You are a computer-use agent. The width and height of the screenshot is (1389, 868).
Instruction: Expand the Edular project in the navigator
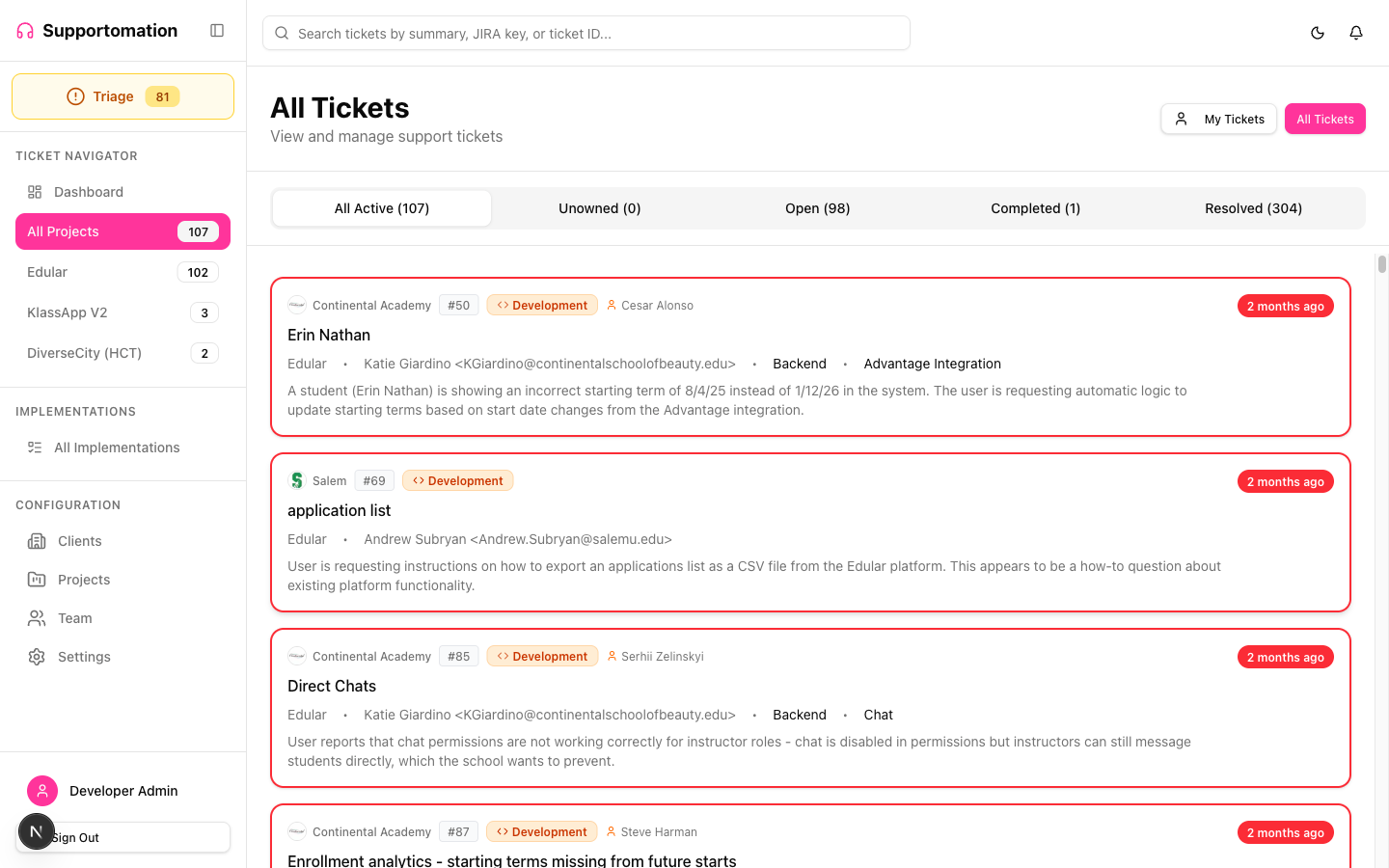(46, 272)
